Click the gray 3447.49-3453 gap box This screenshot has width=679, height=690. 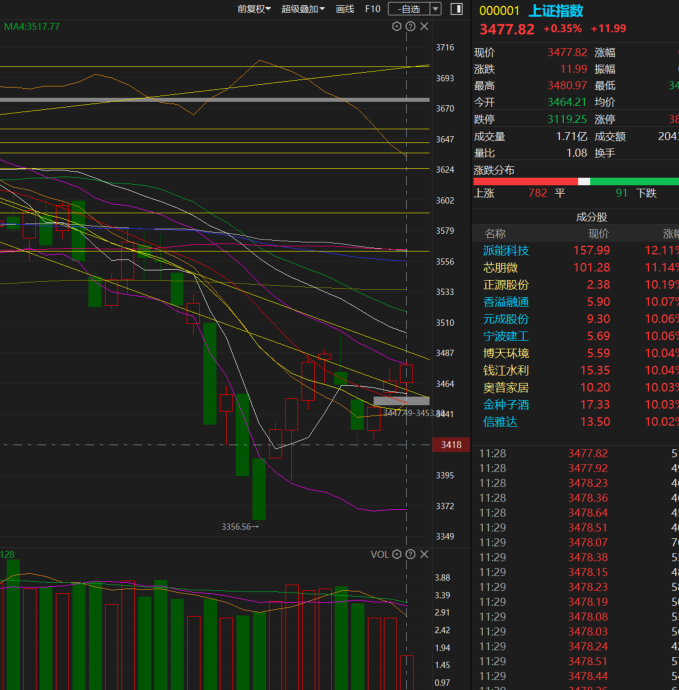coord(401,401)
